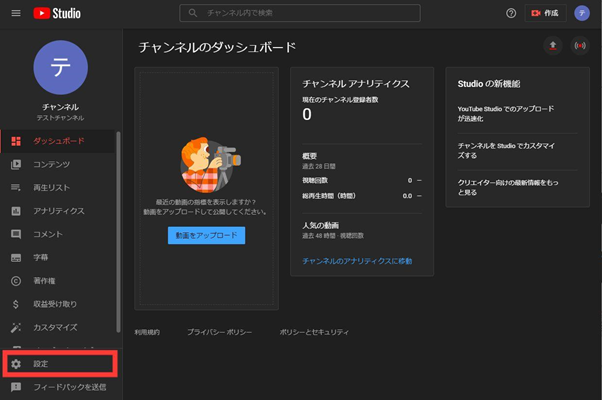Click the 動画をアップロード button
Image resolution: width=602 pixels, height=400 pixels.
point(206,235)
